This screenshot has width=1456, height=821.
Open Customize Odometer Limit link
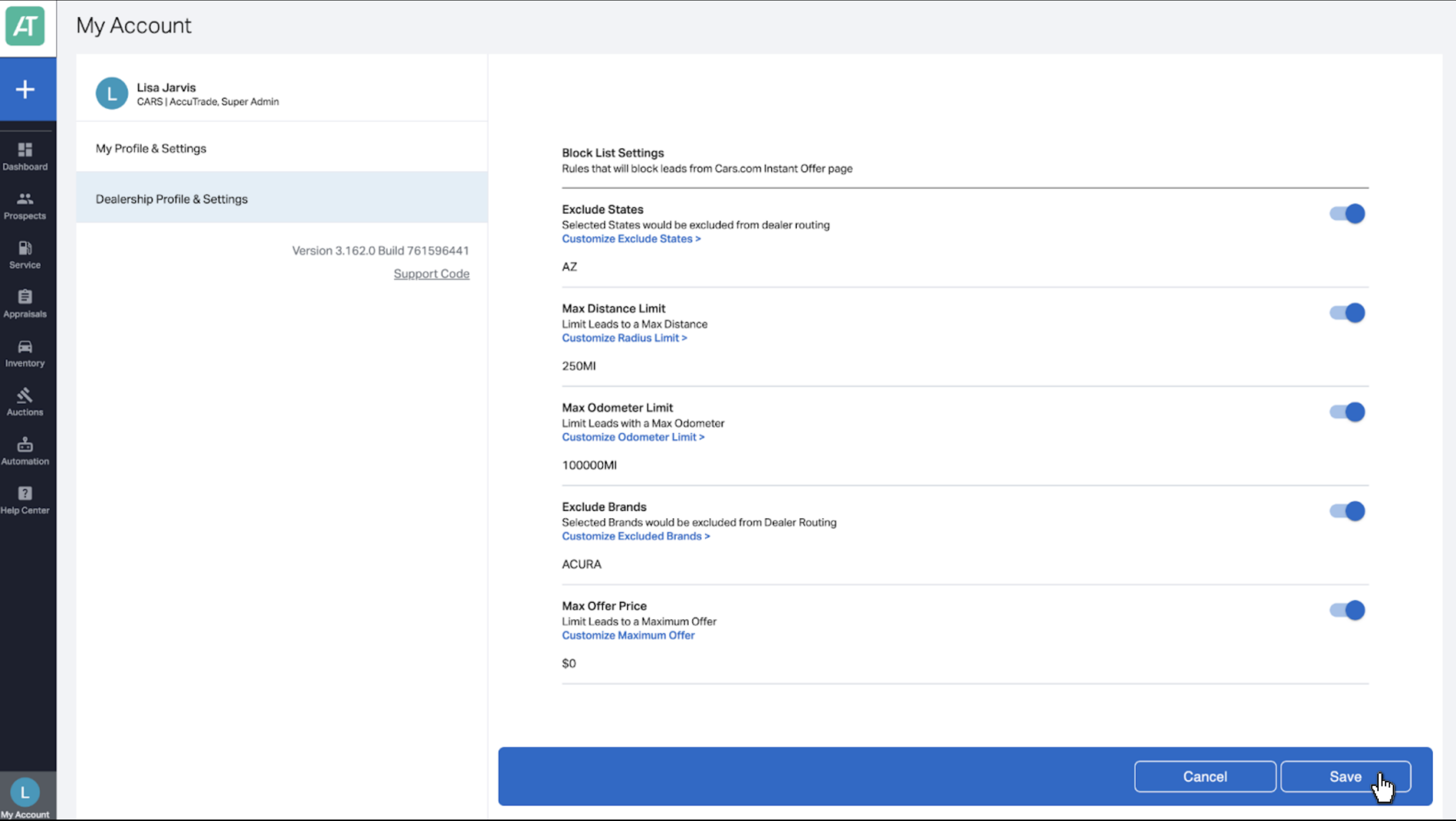(x=633, y=437)
